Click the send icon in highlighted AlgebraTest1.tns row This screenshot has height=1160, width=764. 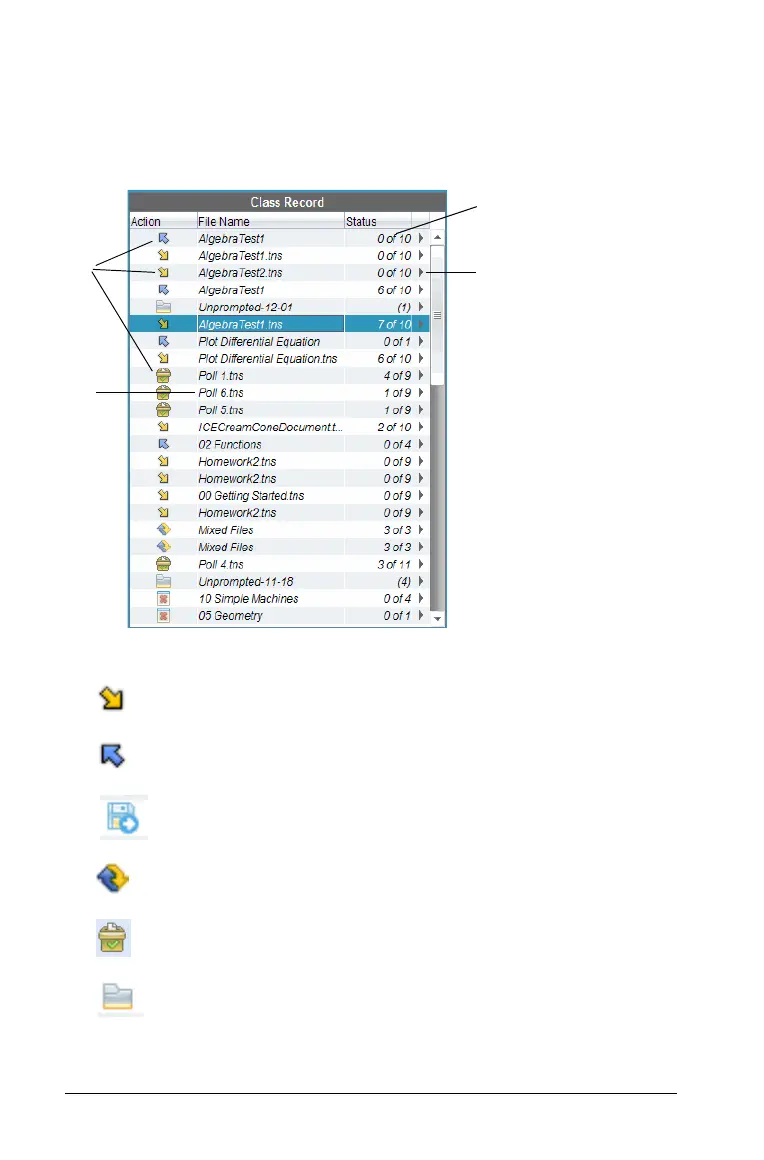click(163, 324)
